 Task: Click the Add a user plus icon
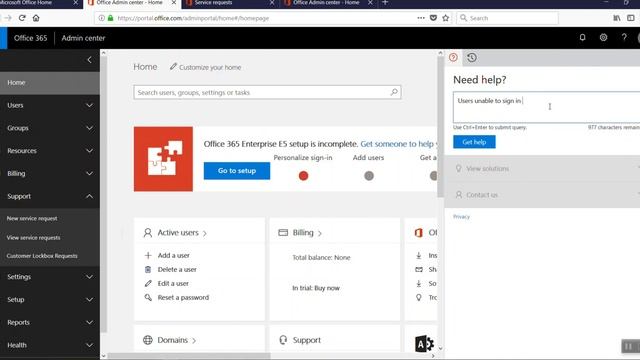tap(148, 256)
